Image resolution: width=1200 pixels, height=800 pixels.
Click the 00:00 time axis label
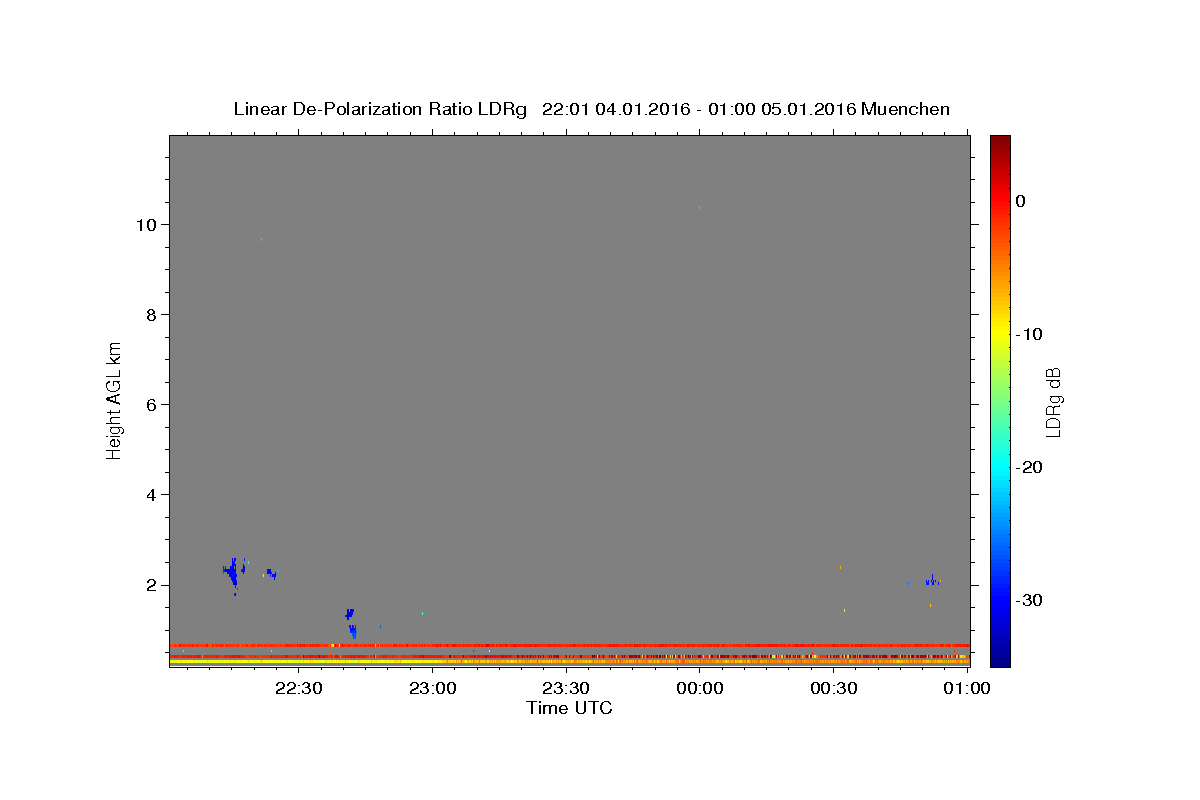pyautogui.click(x=700, y=688)
